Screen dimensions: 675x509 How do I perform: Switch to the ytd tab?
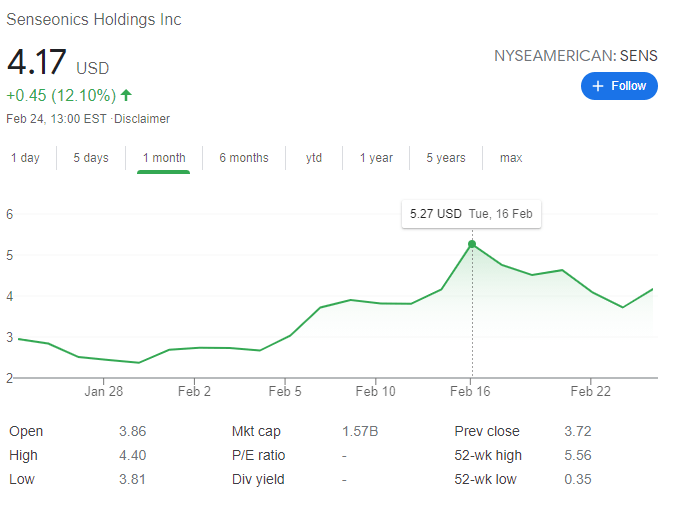(x=314, y=158)
